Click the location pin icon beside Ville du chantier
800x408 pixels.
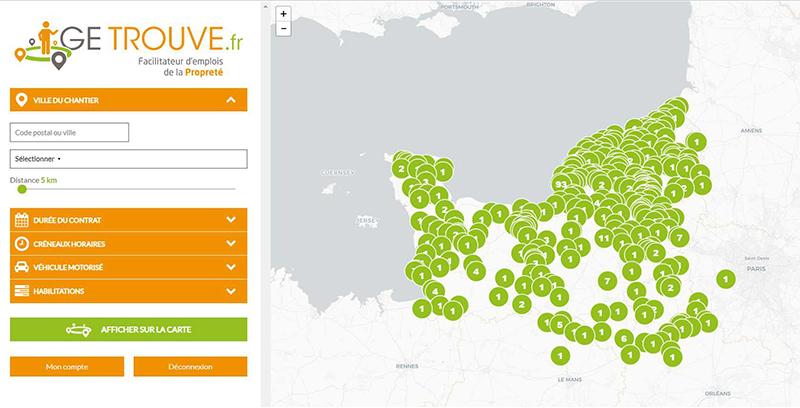point(21,100)
